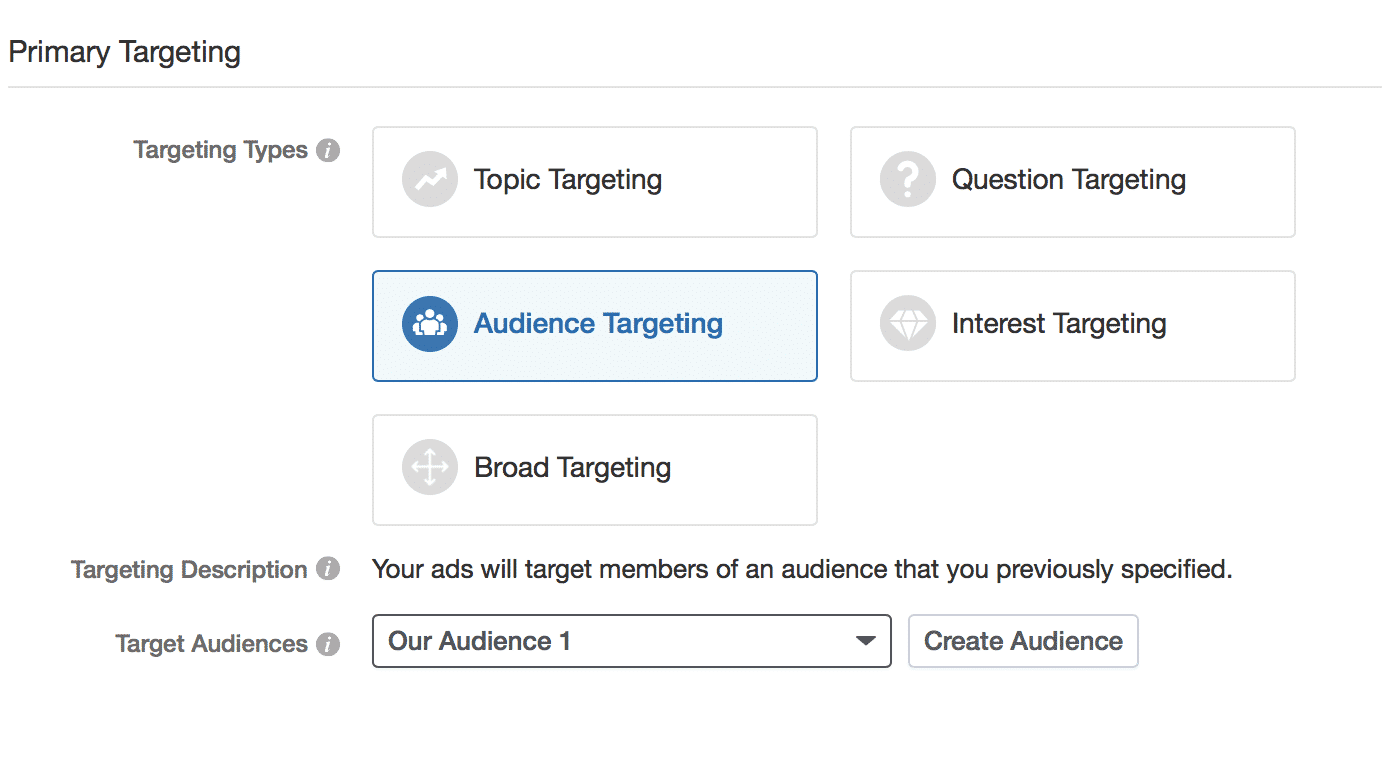Select the Audience Targeting card

pyautogui.click(x=595, y=326)
